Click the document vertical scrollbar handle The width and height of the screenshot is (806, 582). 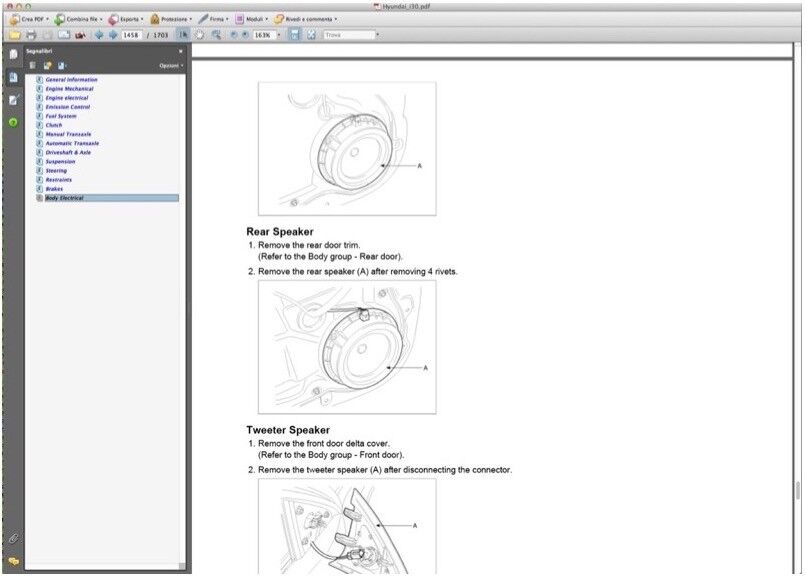798,490
